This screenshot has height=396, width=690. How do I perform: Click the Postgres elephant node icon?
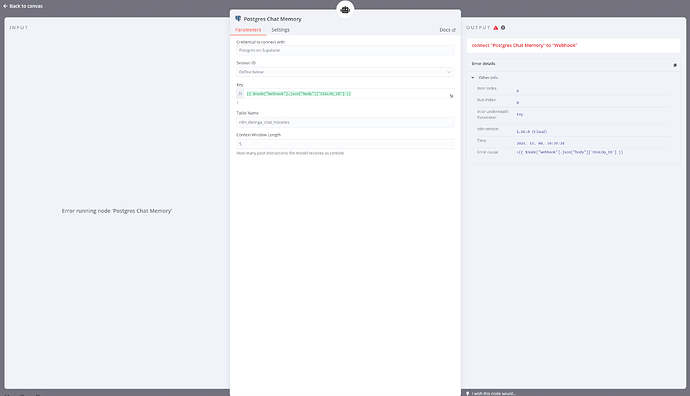[238, 19]
